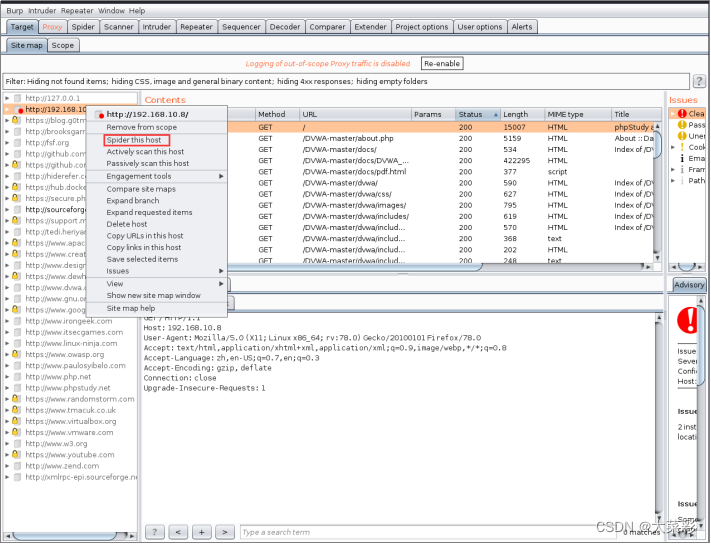
Task: Click the large red exclamation advisory icon
Action: coord(687,320)
